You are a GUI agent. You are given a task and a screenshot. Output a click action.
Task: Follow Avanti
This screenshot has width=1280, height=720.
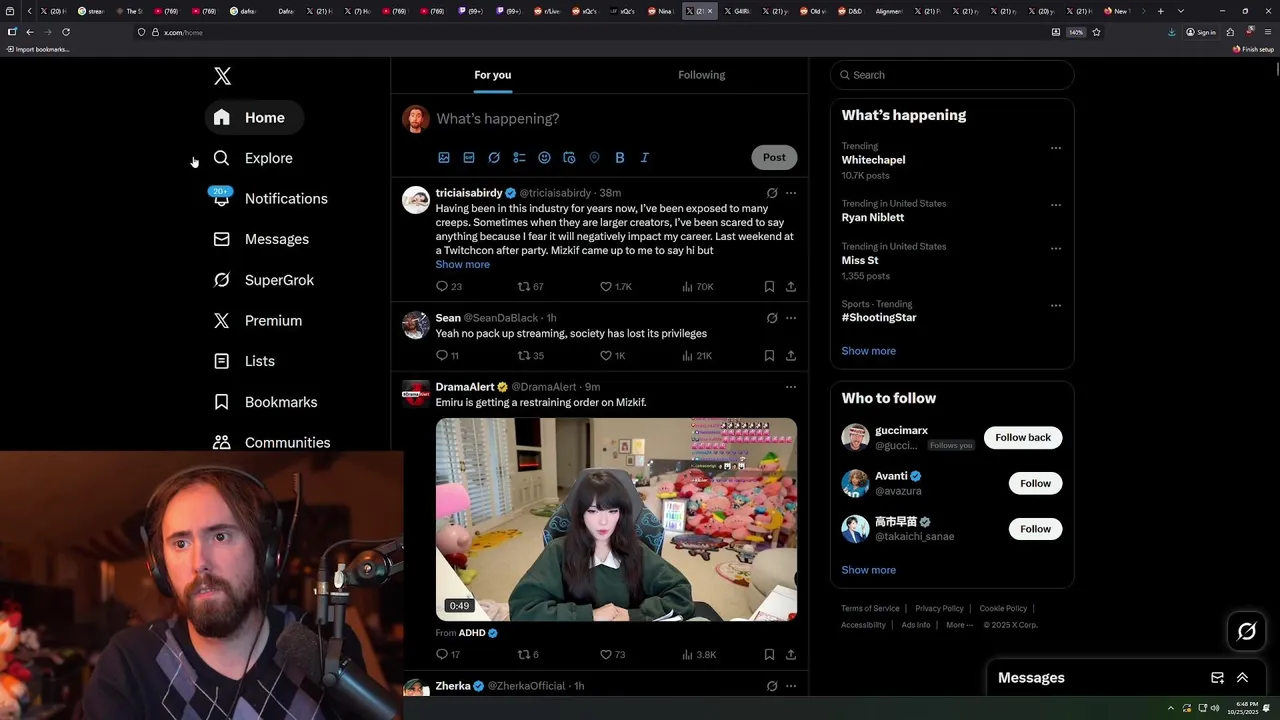click(x=1035, y=483)
